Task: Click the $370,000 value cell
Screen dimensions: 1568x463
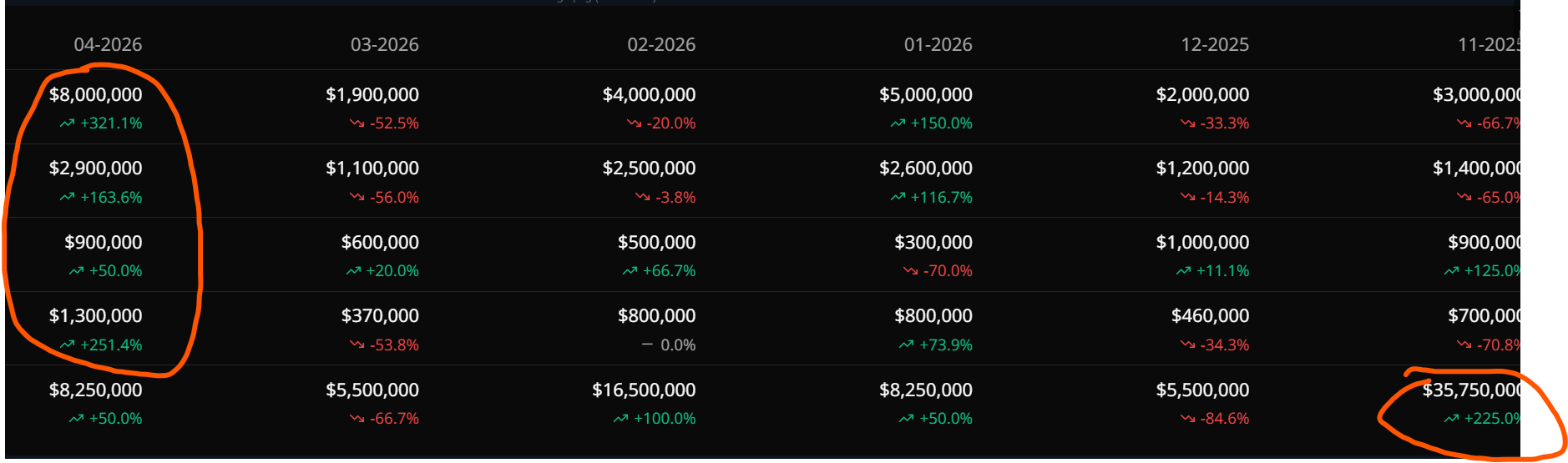Action: [380, 316]
